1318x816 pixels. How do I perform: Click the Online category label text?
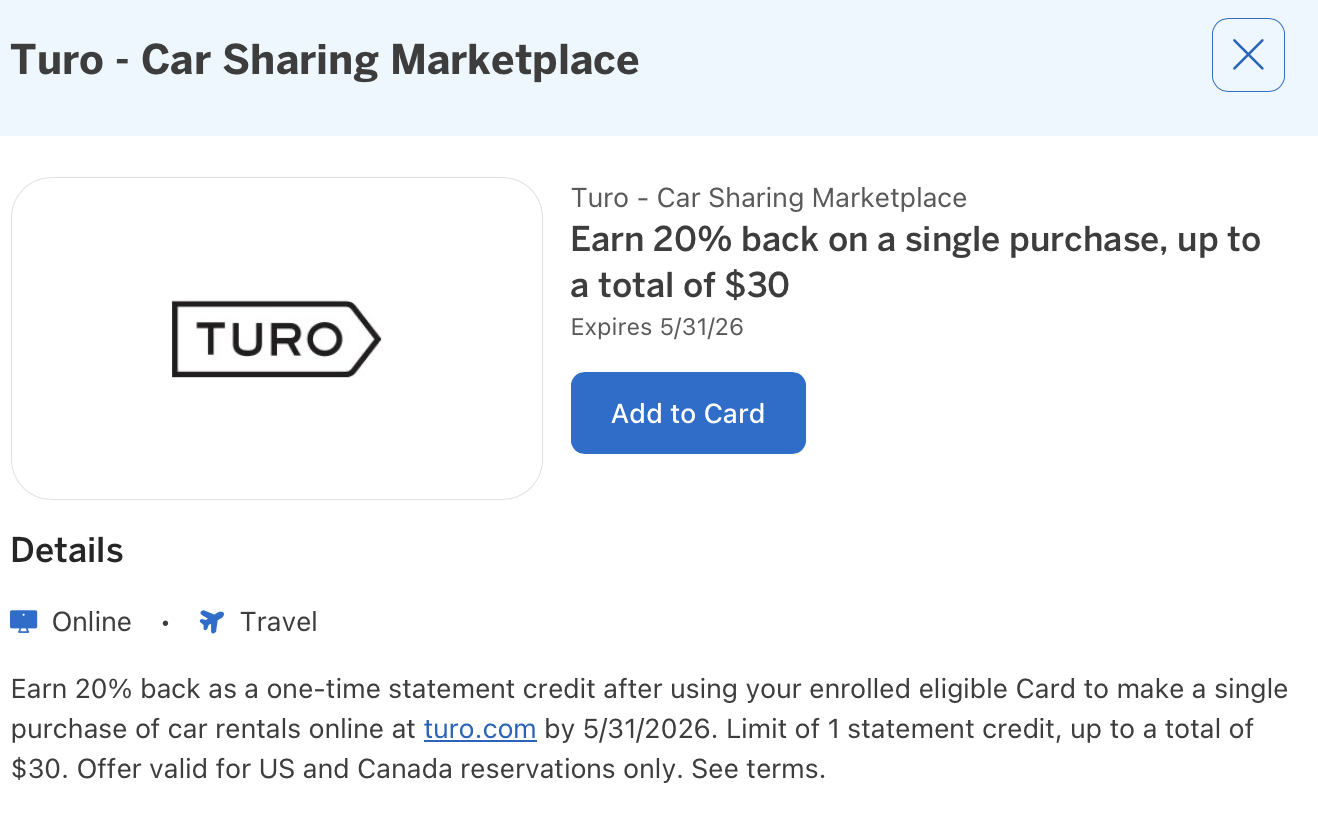90,621
